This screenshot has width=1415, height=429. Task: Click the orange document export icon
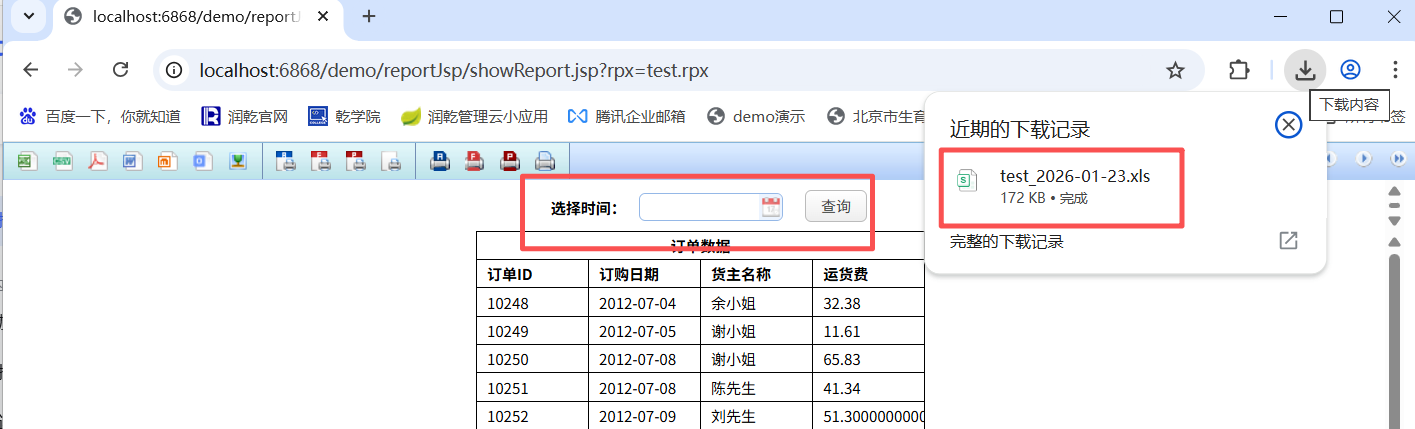(168, 160)
